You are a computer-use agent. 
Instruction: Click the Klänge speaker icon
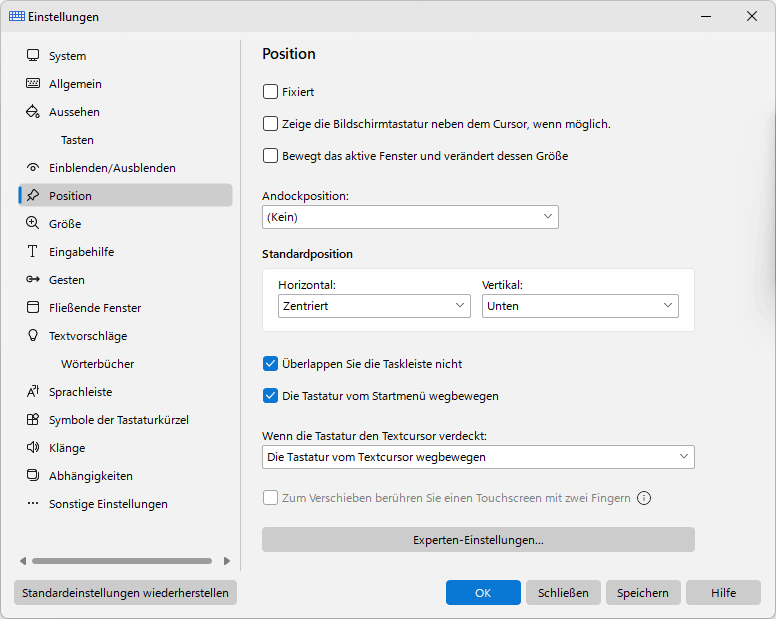33,447
